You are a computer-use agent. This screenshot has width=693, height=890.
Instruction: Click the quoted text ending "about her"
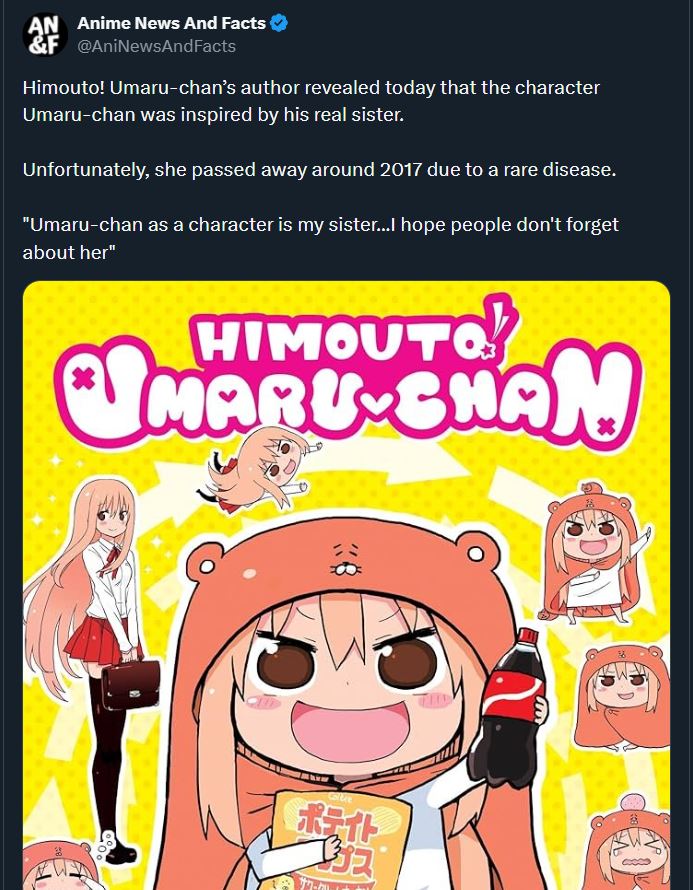pyautogui.click(x=321, y=238)
